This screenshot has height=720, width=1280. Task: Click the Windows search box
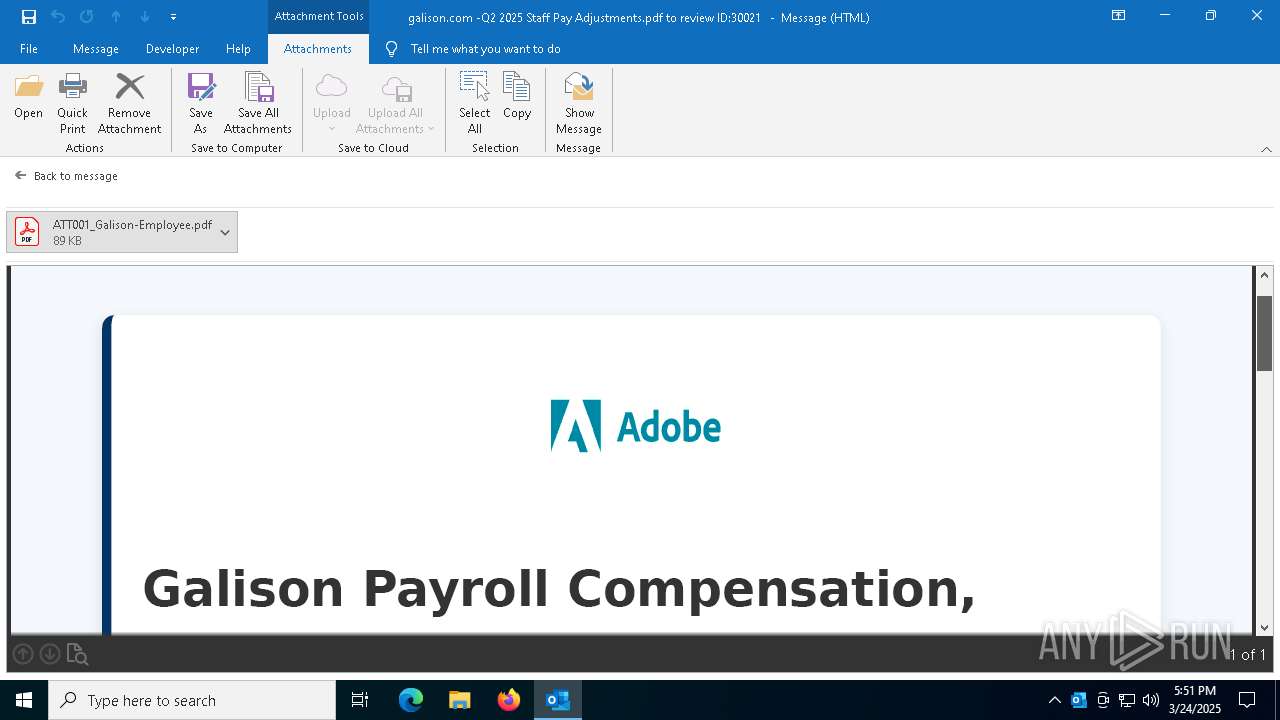point(192,700)
